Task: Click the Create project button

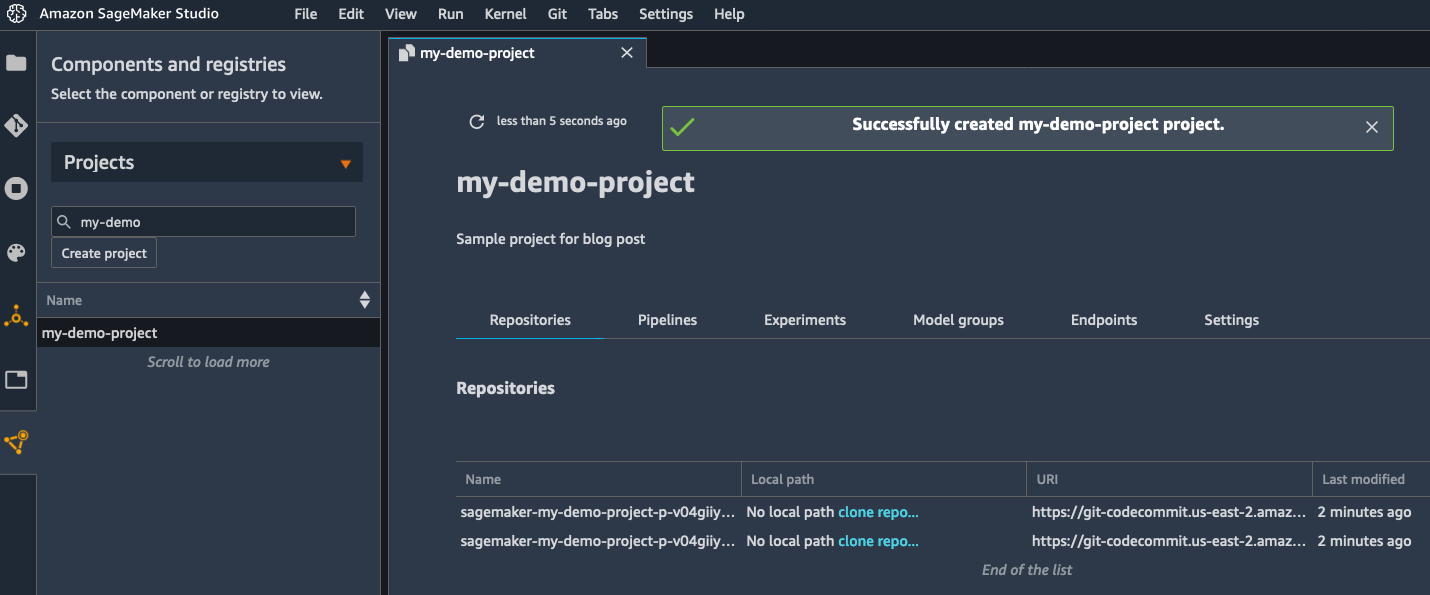Action: [104, 253]
